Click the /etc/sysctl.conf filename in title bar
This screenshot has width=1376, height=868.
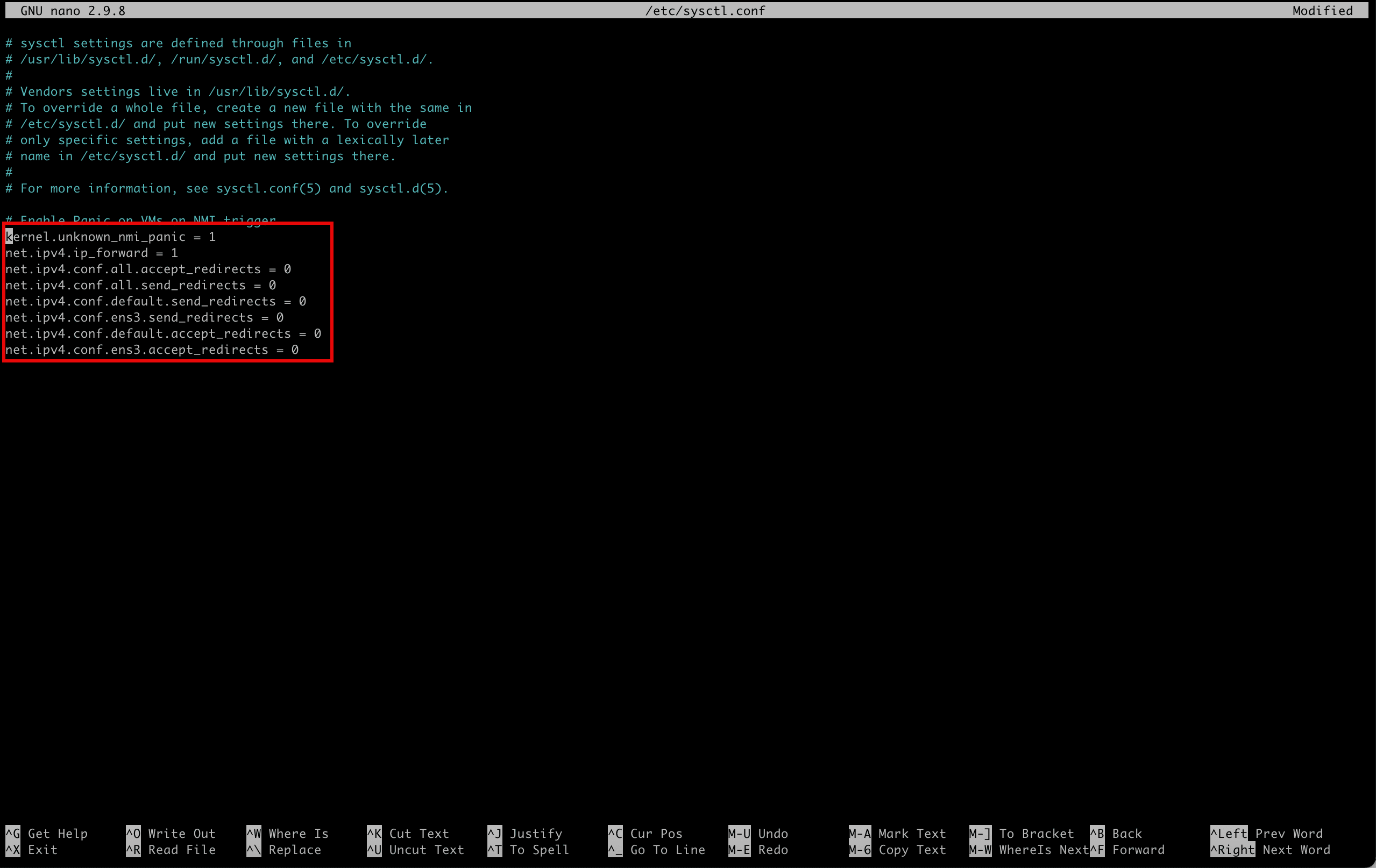[x=705, y=10]
